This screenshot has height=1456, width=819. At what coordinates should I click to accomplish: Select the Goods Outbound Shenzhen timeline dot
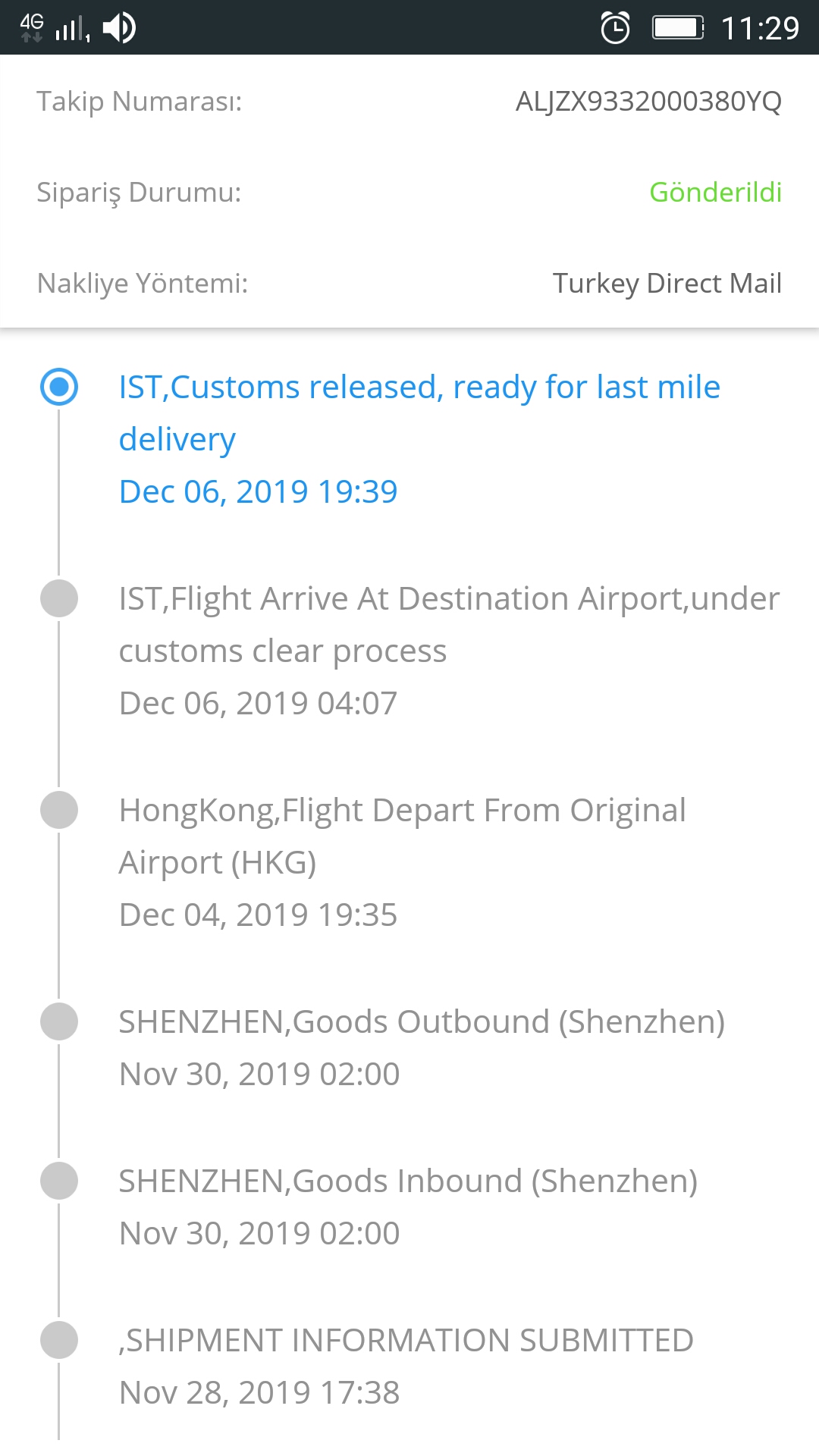59,1021
